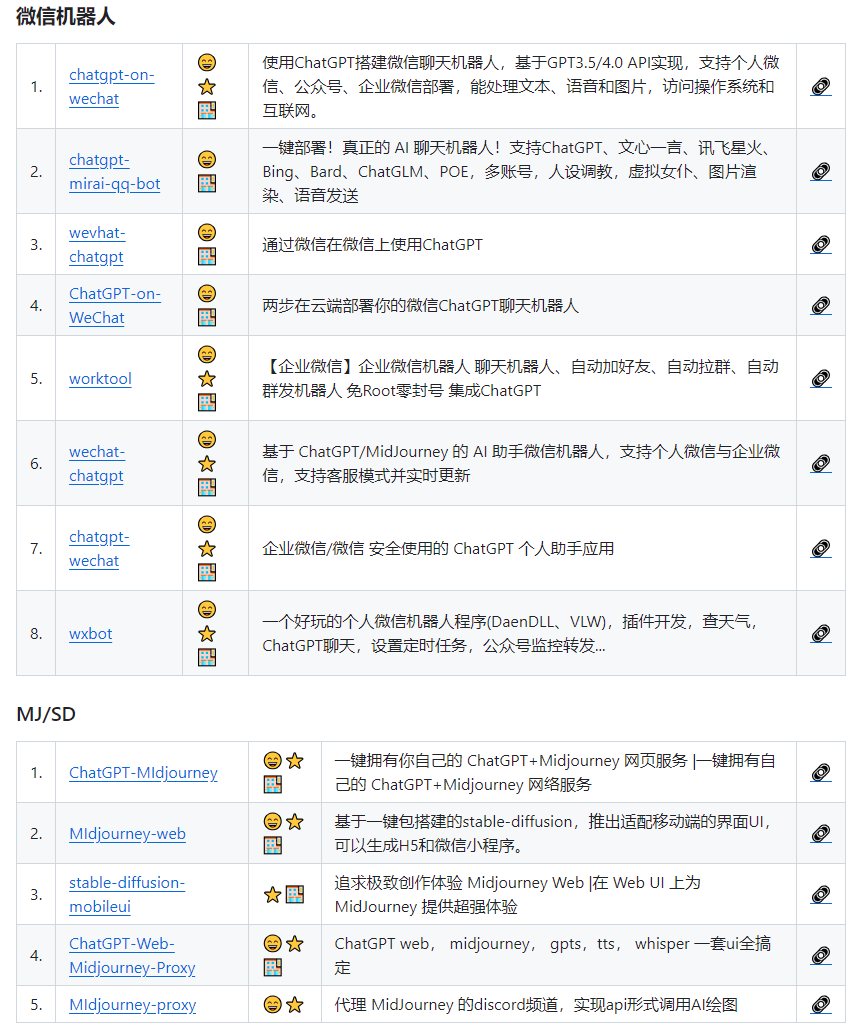
Task: Open the wechat-chatgpt link in row 6
Action: pyautogui.click(x=97, y=463)
